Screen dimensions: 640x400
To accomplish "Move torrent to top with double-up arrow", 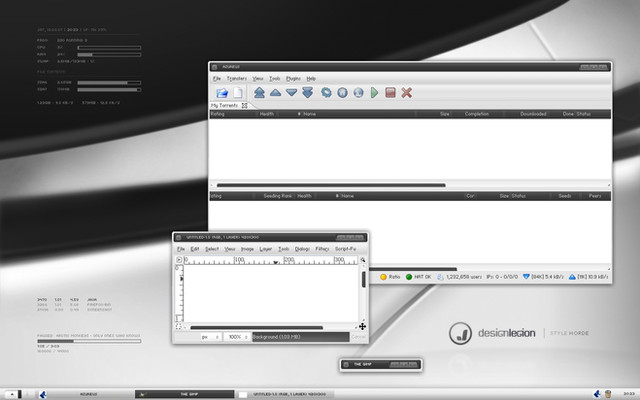I will [259, 93].
